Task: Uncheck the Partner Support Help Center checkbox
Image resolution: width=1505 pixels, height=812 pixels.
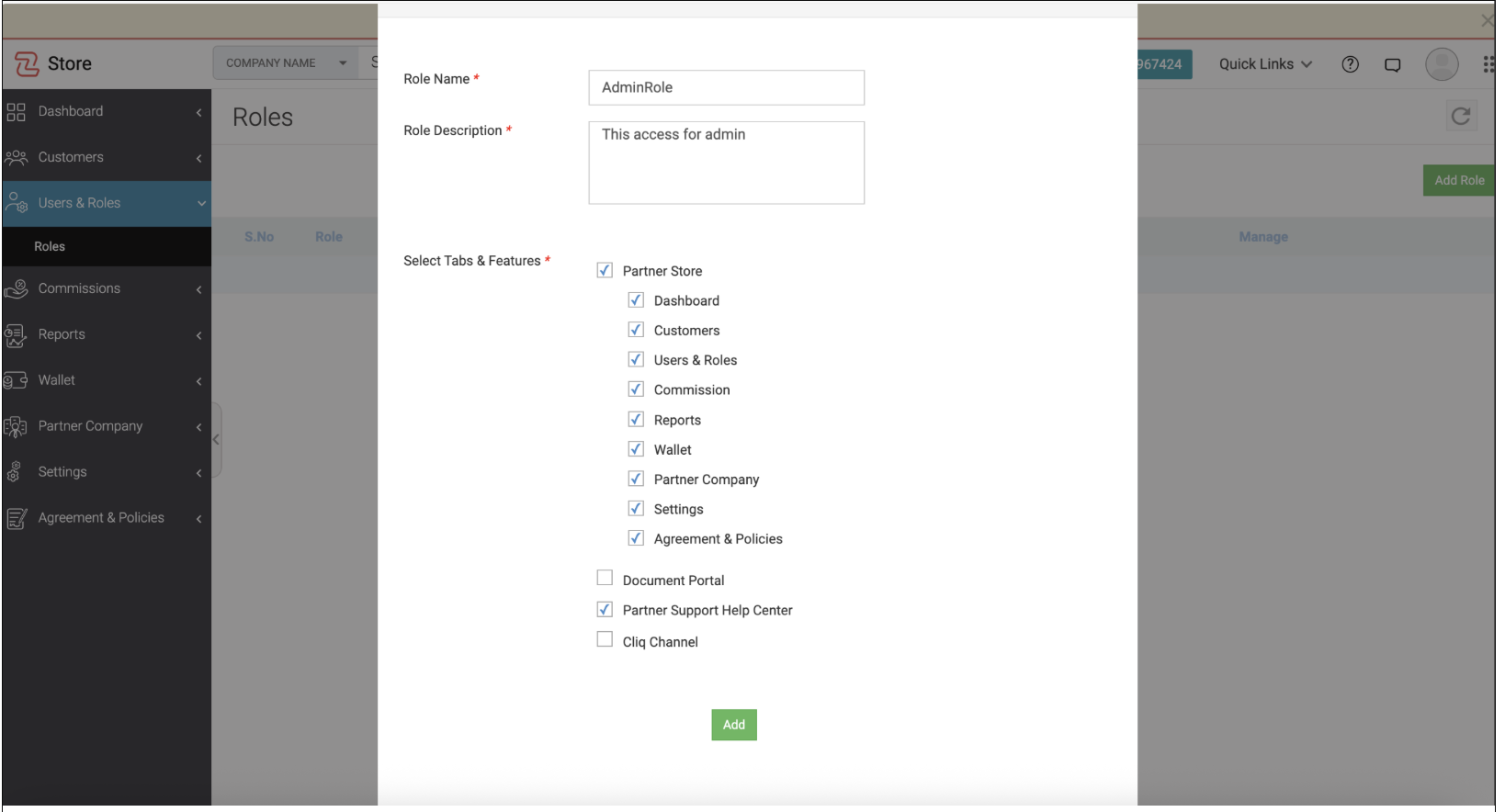Action: pos(605,609)
